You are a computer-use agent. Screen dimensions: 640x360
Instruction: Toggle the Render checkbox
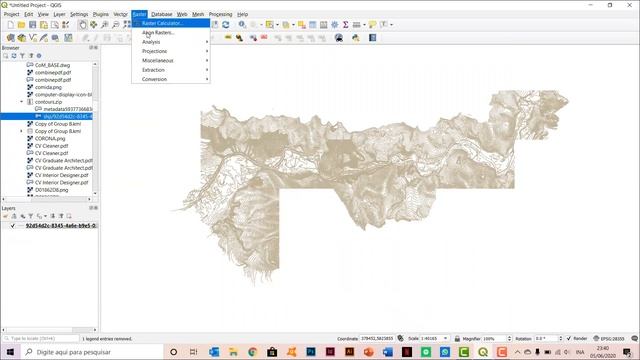tap(569, 339)
